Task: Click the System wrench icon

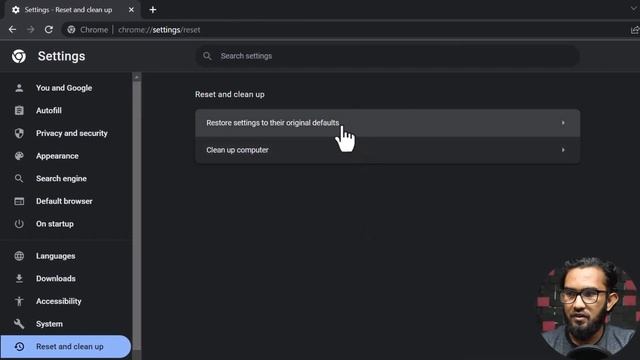Action: click(x=19, y=324)
